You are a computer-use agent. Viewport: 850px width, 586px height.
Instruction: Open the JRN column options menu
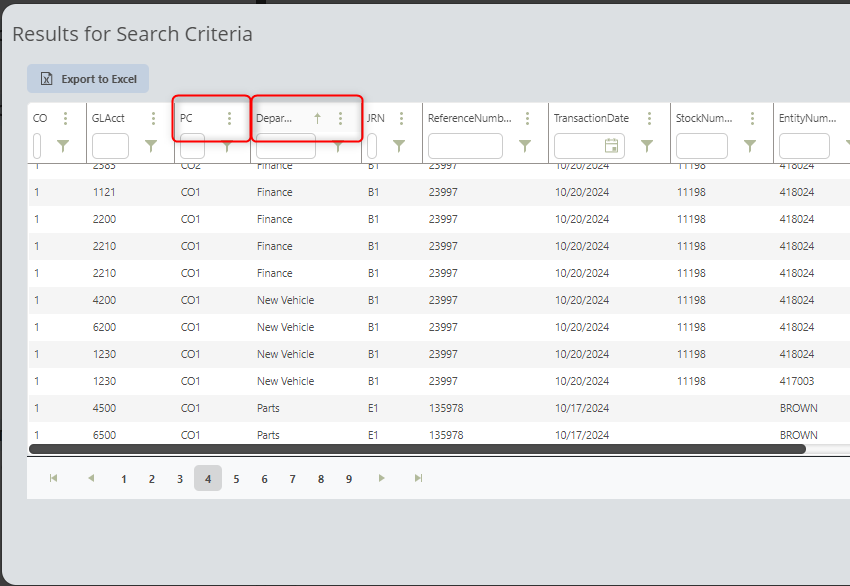(401, 118)
